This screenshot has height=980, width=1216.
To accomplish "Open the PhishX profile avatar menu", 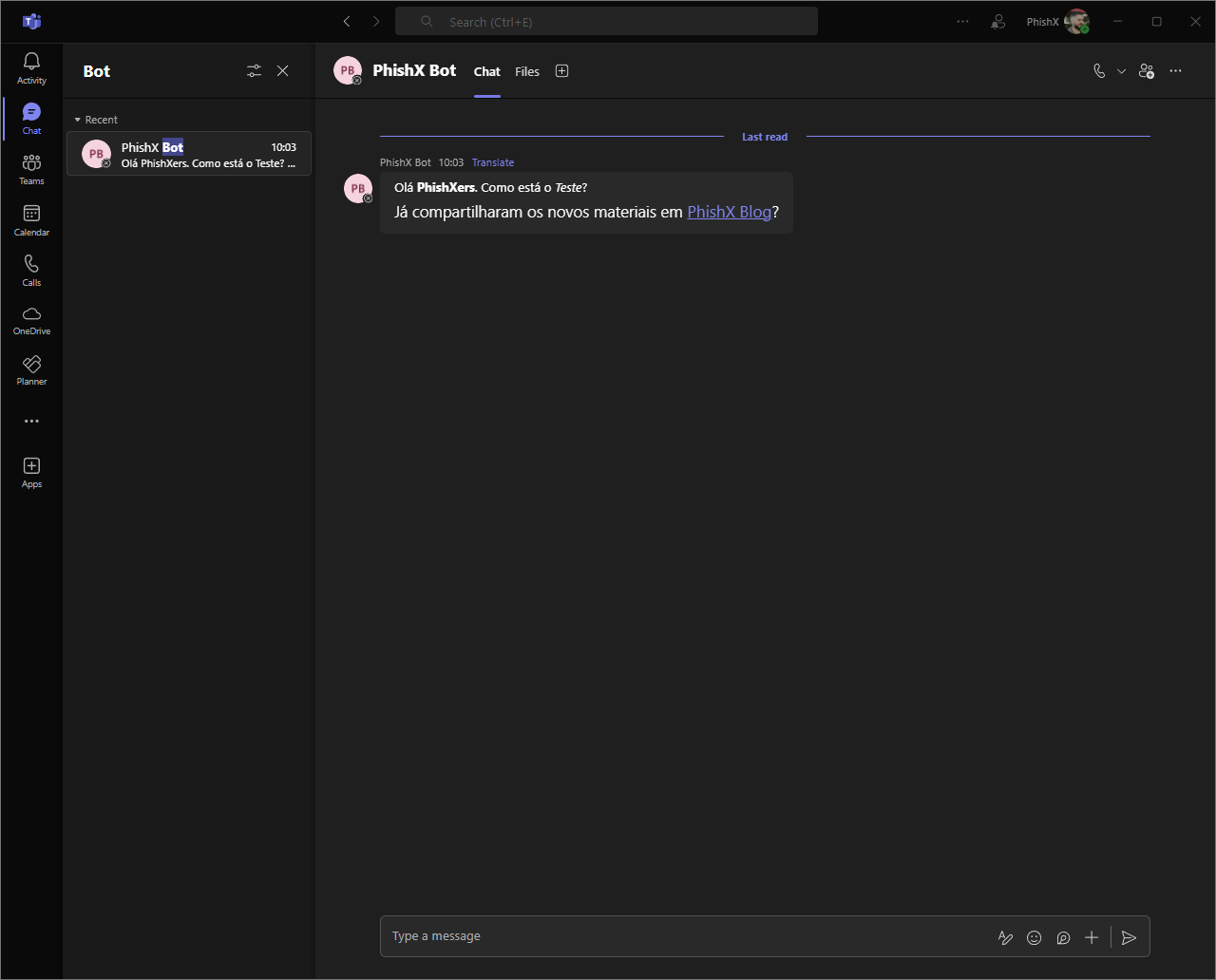I will [1076, 21].
